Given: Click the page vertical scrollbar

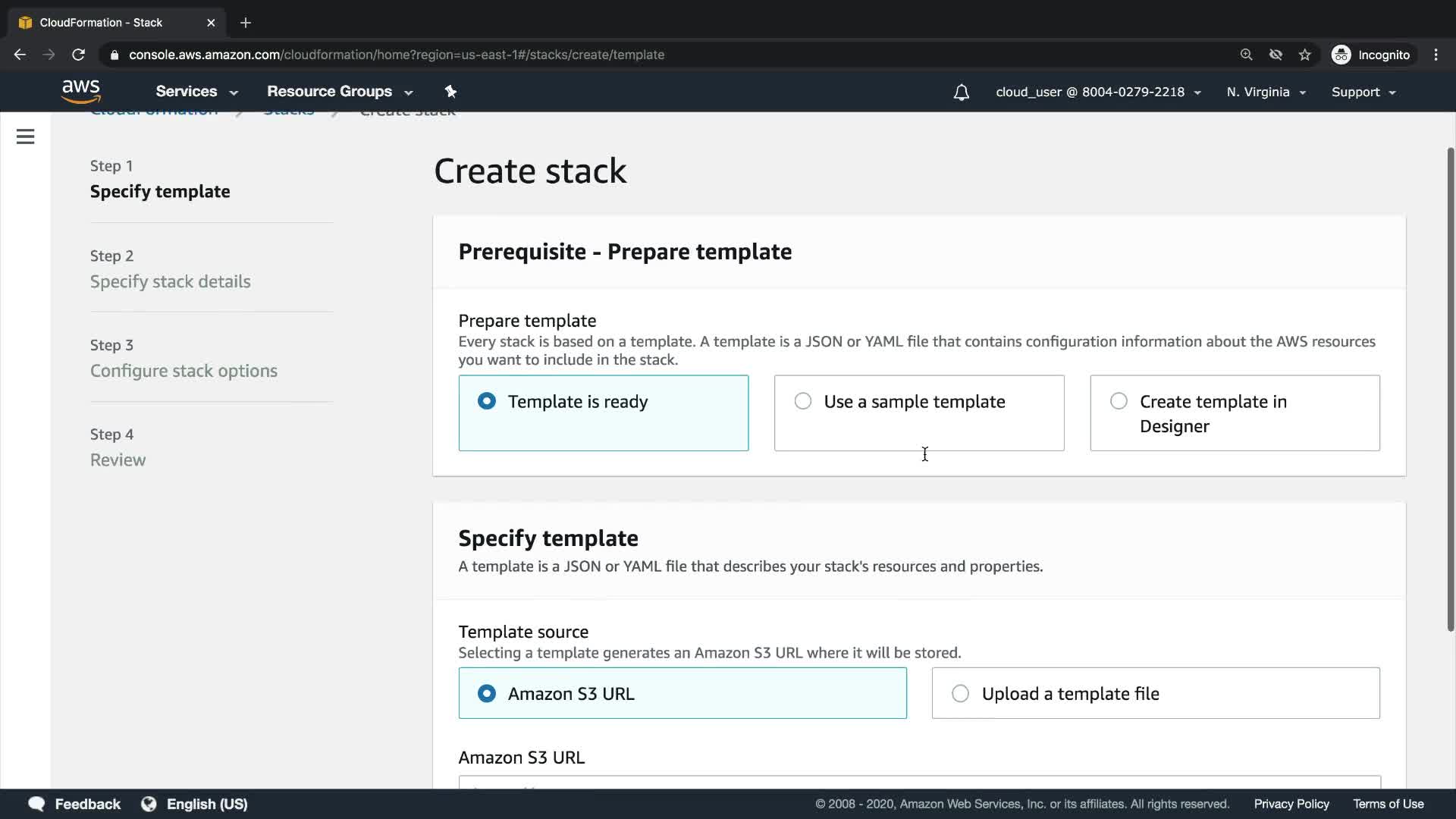Looking at the screenshot, I should point(1450,388).
